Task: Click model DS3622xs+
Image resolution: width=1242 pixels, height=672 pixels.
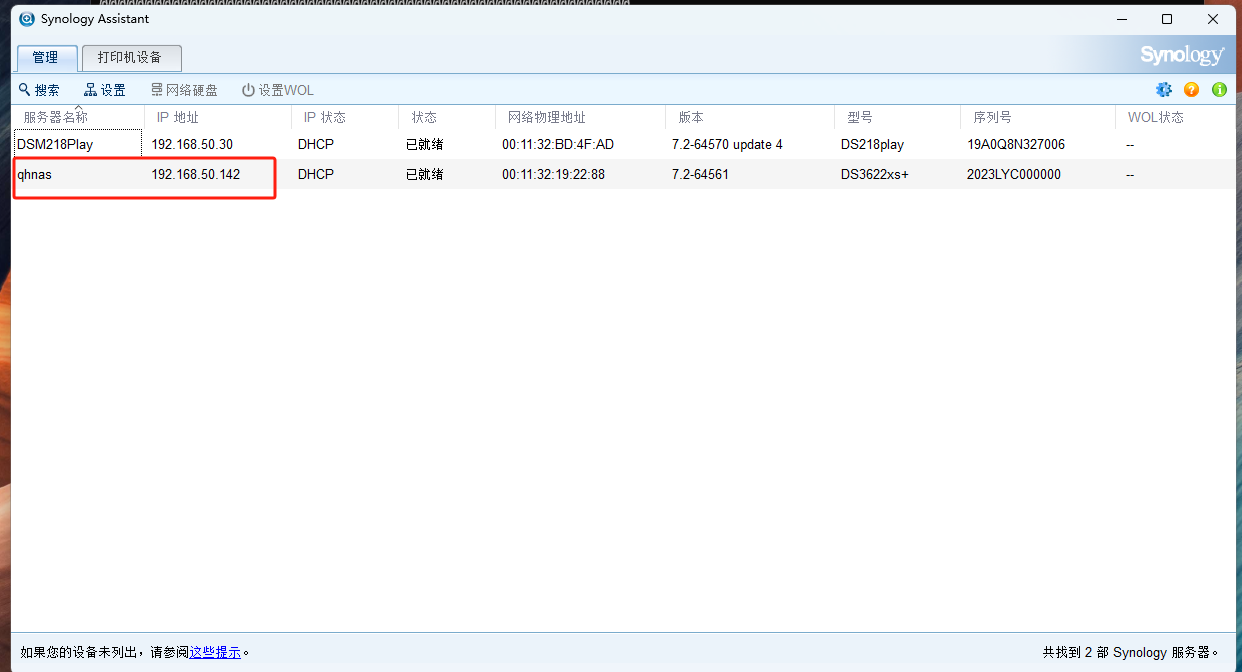Action: pyautogui.click(x=874, y=174)
